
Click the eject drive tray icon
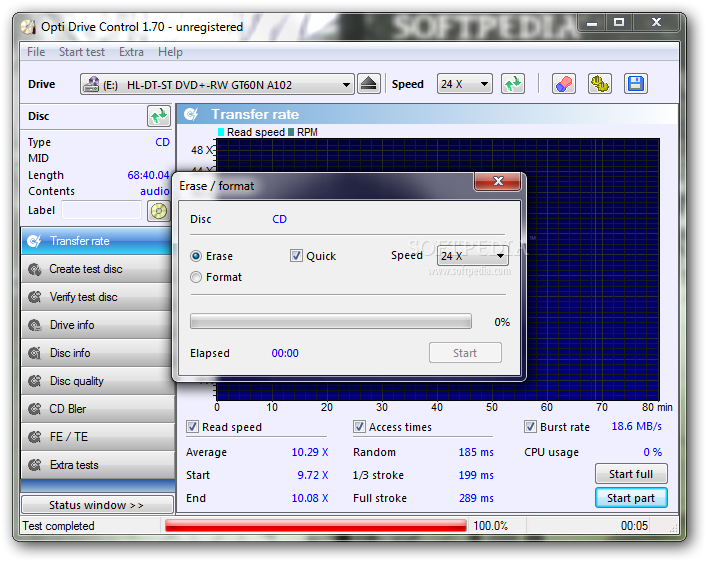(x=369, y=84)
